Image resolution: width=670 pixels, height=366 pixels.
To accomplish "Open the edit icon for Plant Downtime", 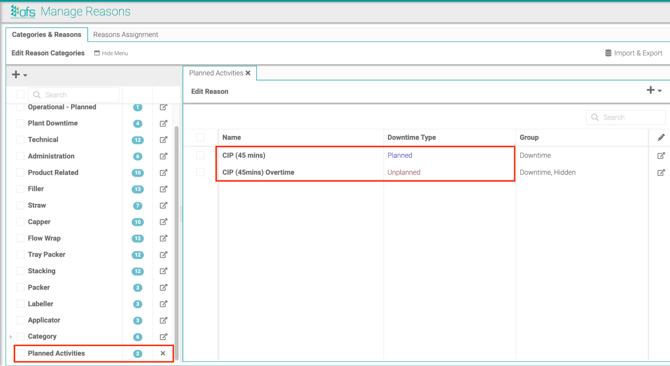I will pos(163,123).
